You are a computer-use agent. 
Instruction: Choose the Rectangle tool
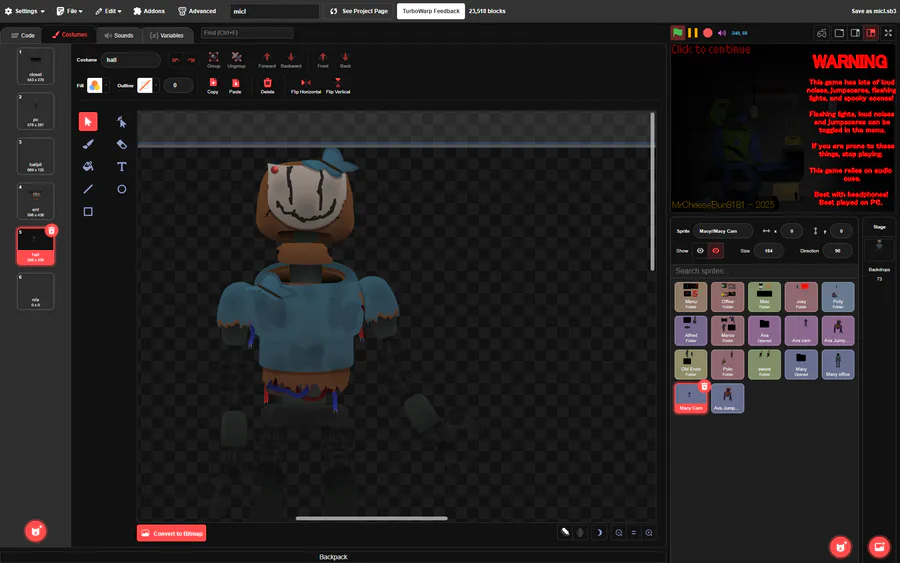tap(88, 212)
